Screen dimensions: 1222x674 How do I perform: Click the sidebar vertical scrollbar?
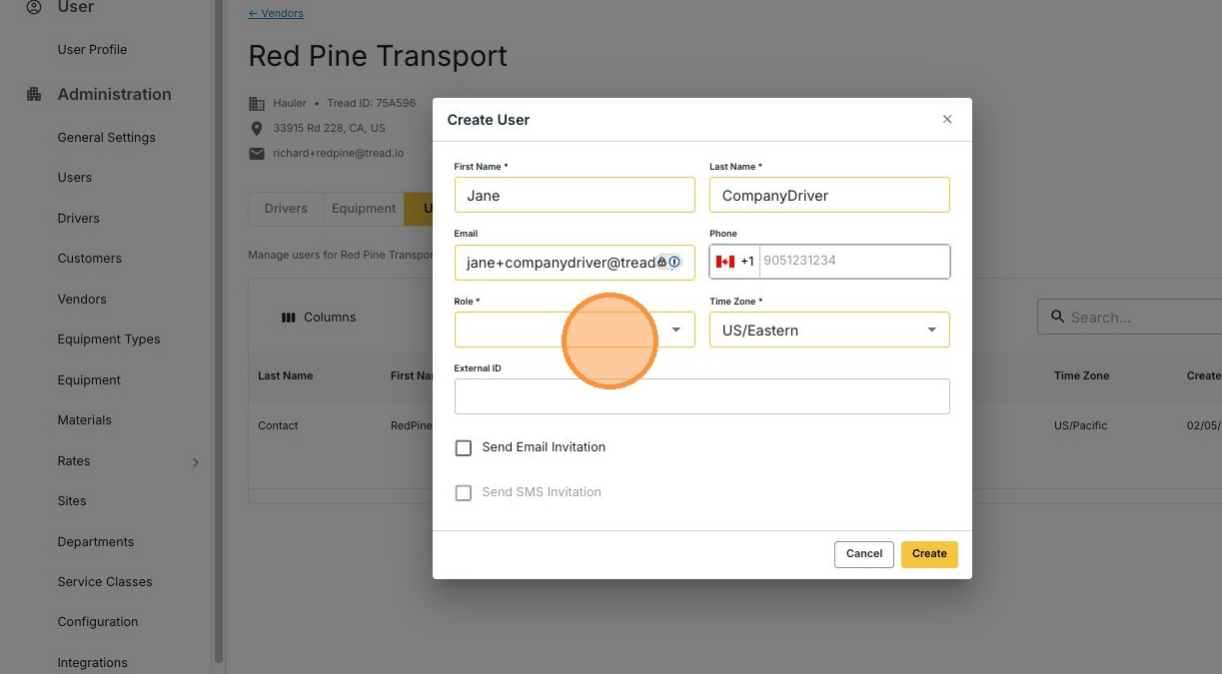[218, 330]
